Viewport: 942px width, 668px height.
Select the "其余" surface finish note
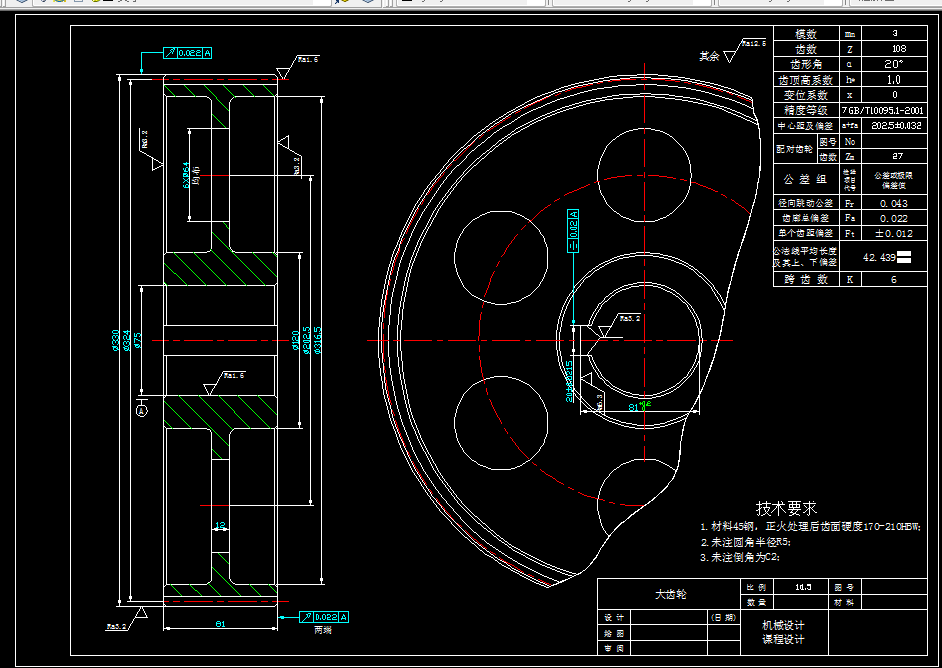(710, 56)
